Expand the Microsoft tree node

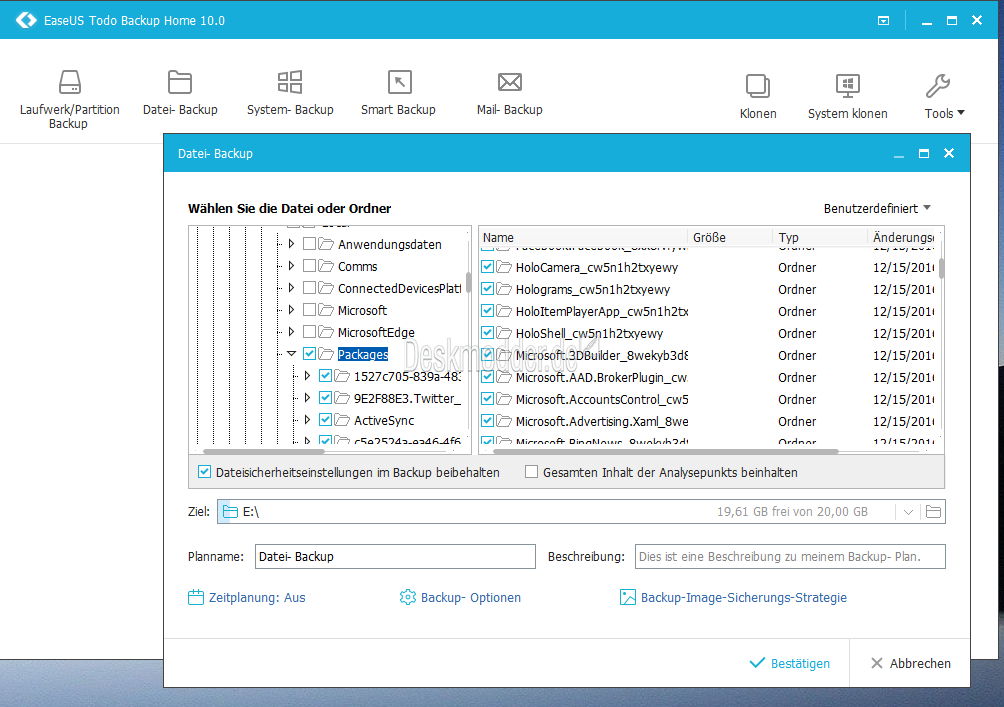(291, 310)
